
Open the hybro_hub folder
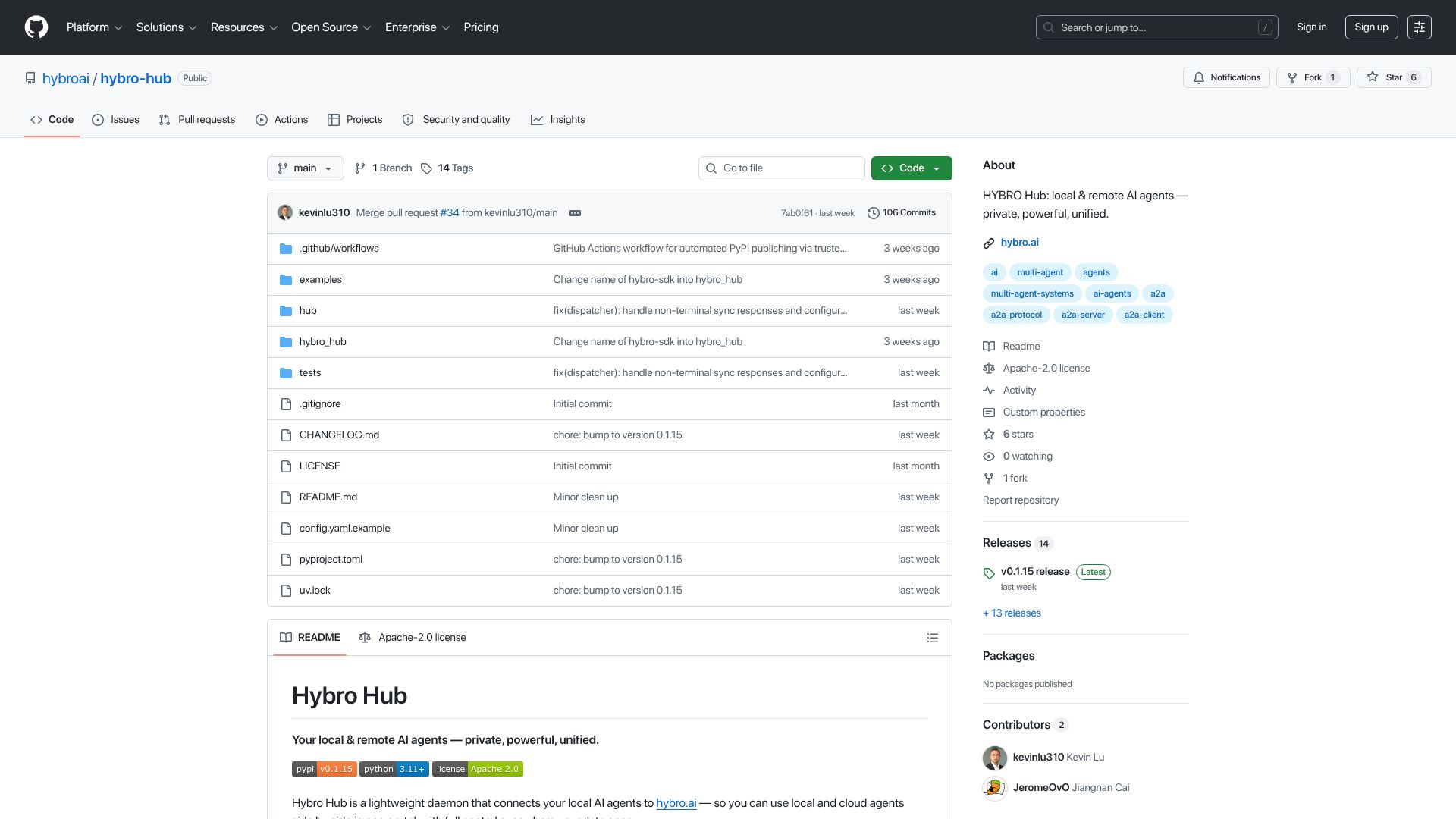tap(322, 342)
